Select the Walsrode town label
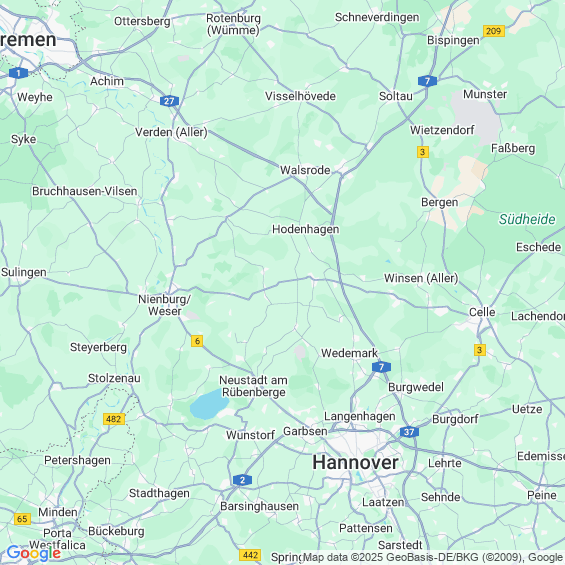Image resolution: width=565 pixels, height=565 pixels. pos(305,170)
